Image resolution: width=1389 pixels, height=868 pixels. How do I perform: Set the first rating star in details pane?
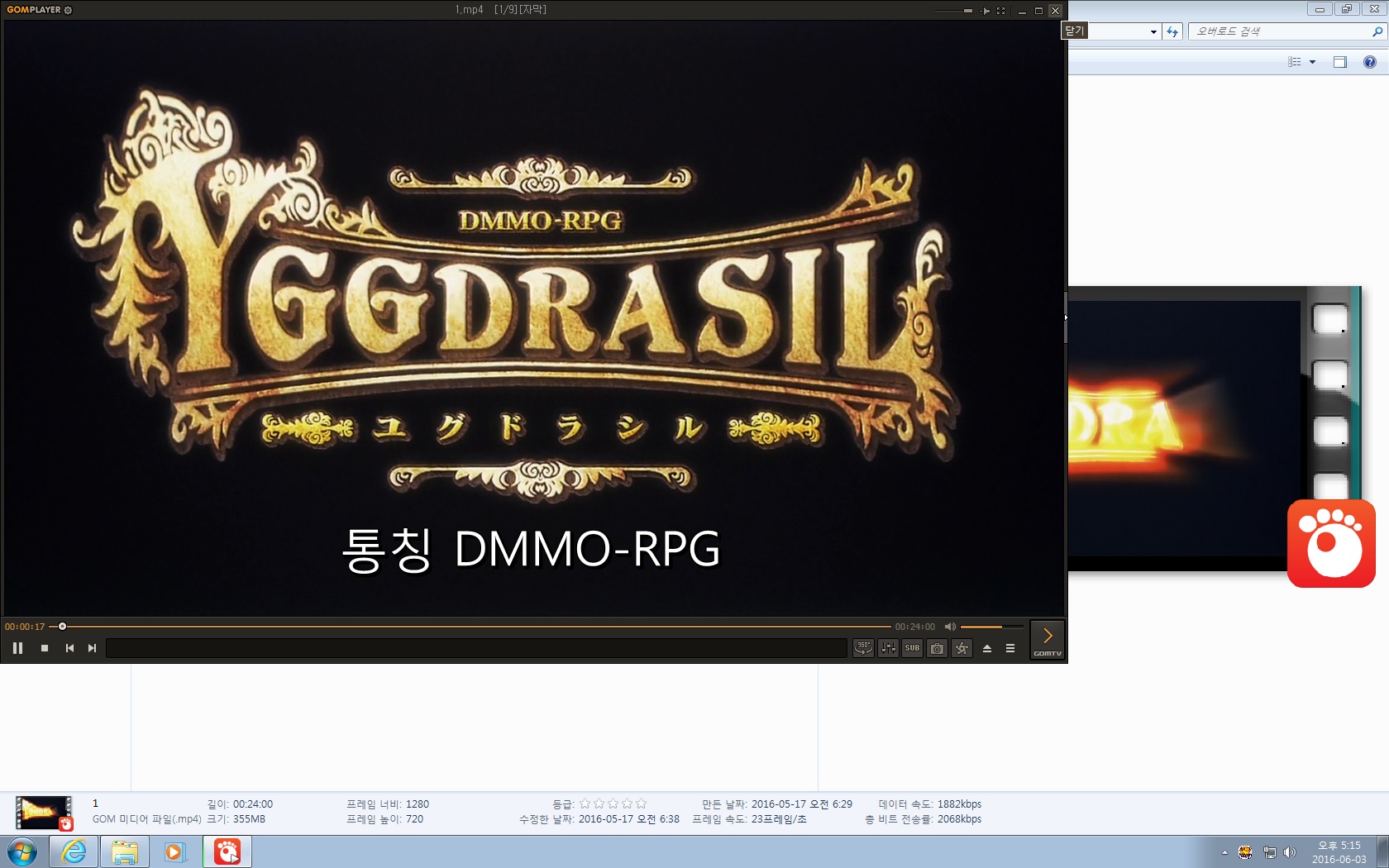click(x=585, y=804)
